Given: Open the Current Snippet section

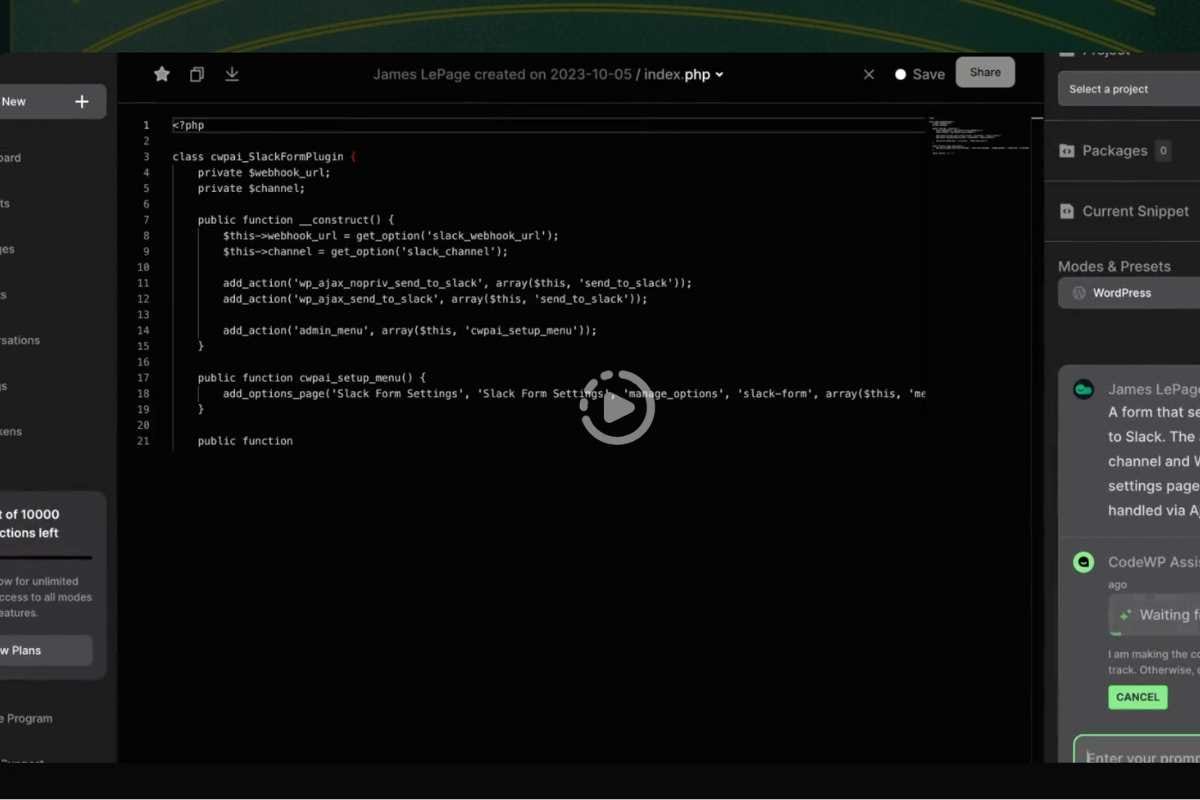Looking at the screenshot, I should pyautogui.click(x=1124, y=211).
